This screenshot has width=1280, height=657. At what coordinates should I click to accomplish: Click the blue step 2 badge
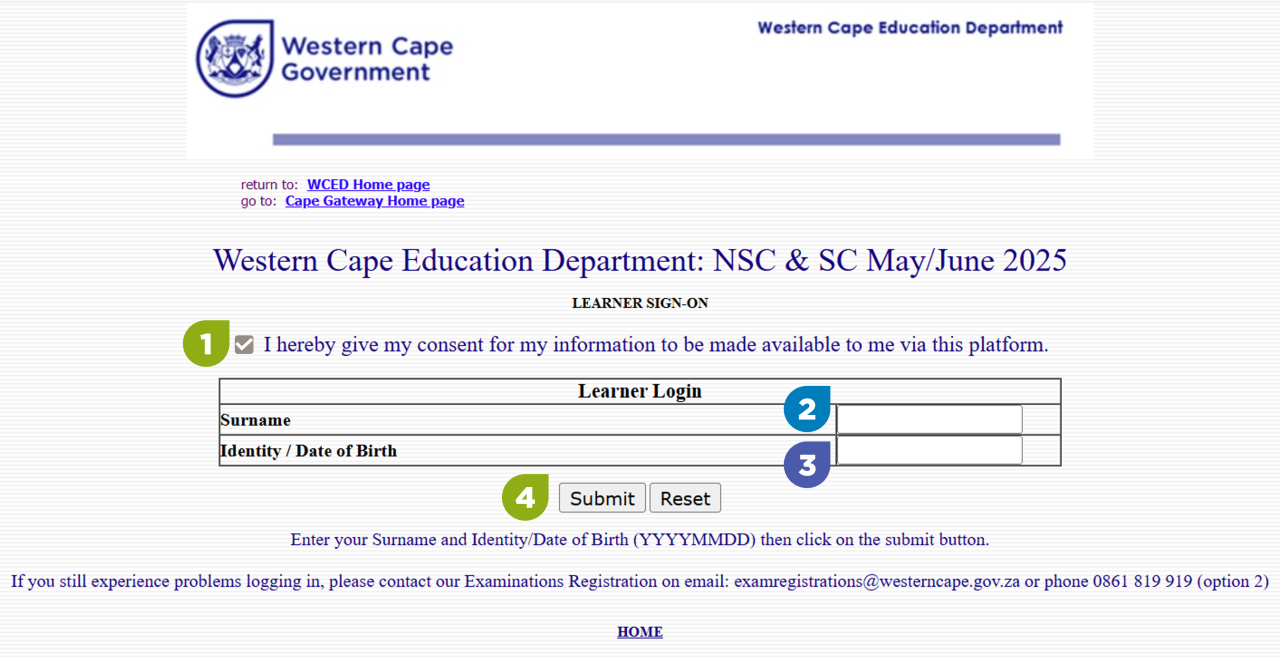tap(808, 408)
